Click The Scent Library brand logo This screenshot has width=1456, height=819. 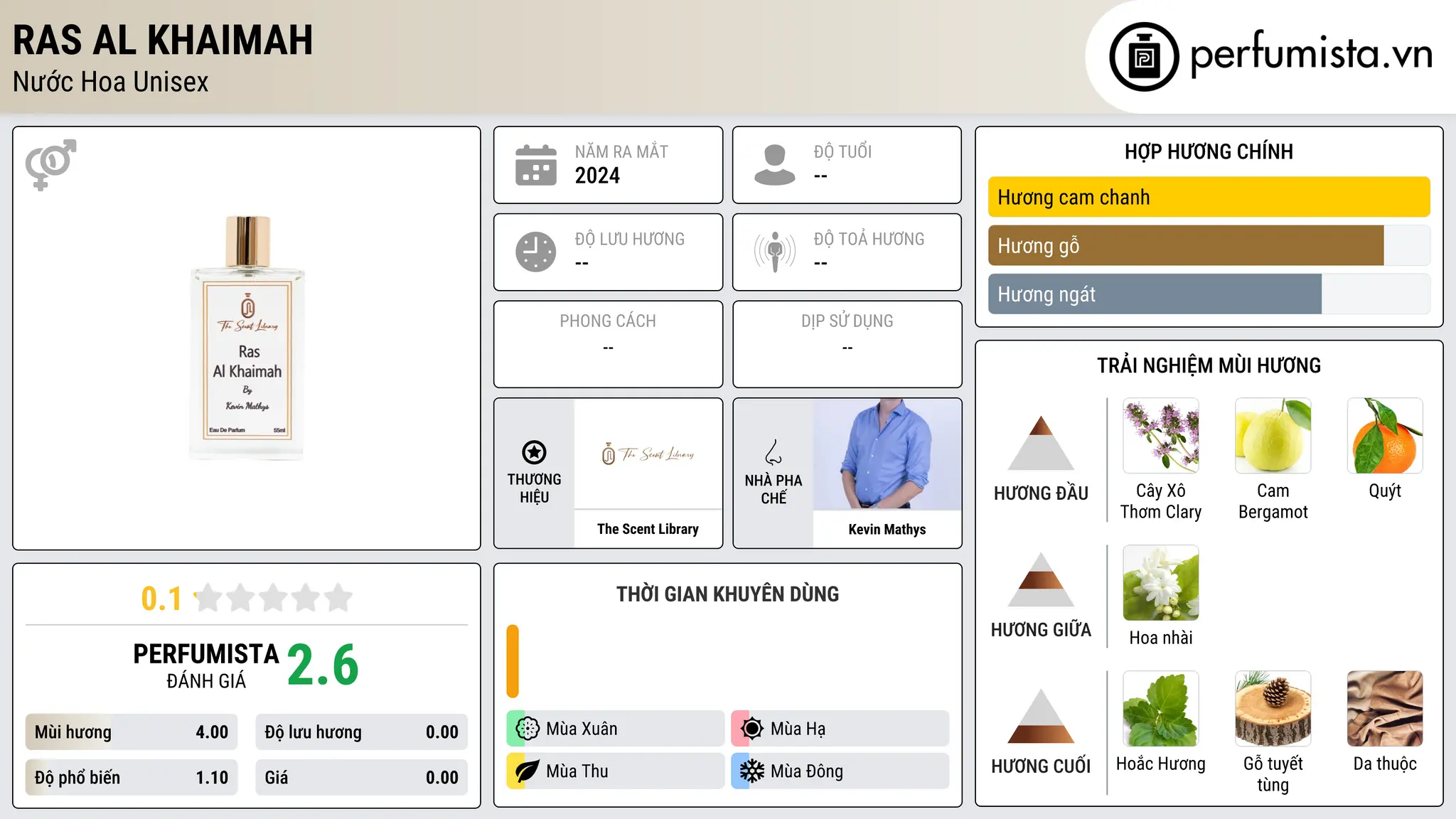pyautogui.click(x=648, y=454)
